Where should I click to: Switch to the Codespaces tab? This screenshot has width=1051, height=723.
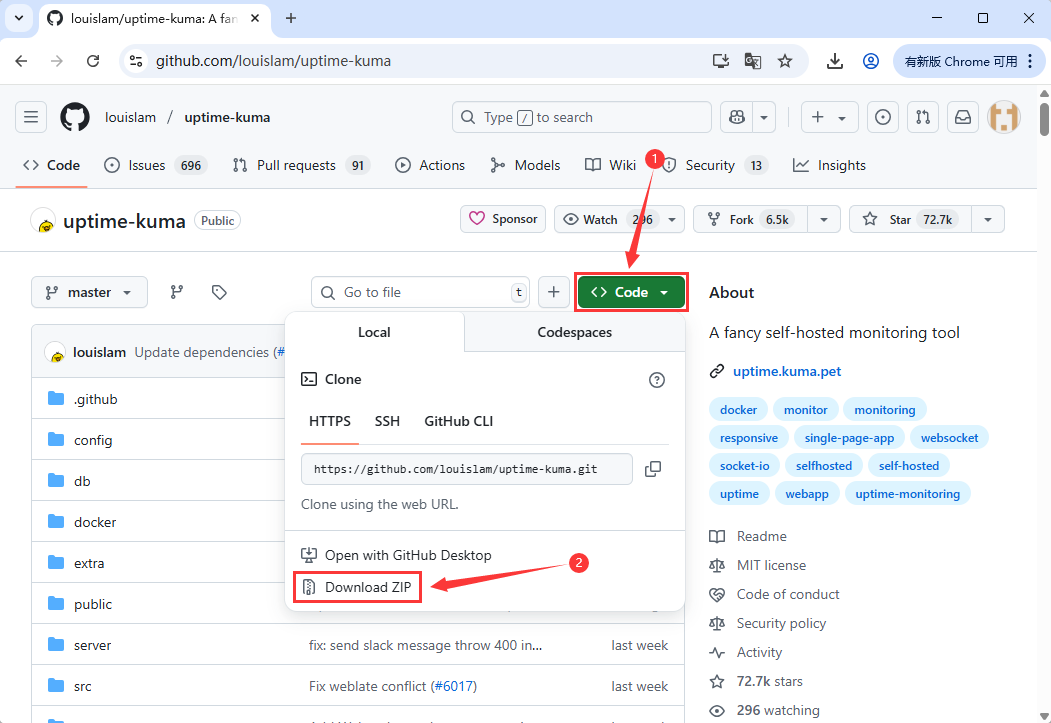(x=574, y=332)
